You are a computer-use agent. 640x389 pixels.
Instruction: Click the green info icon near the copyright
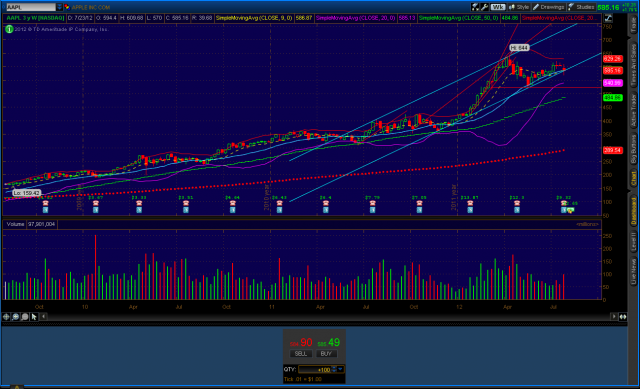[x=9, y=29]
